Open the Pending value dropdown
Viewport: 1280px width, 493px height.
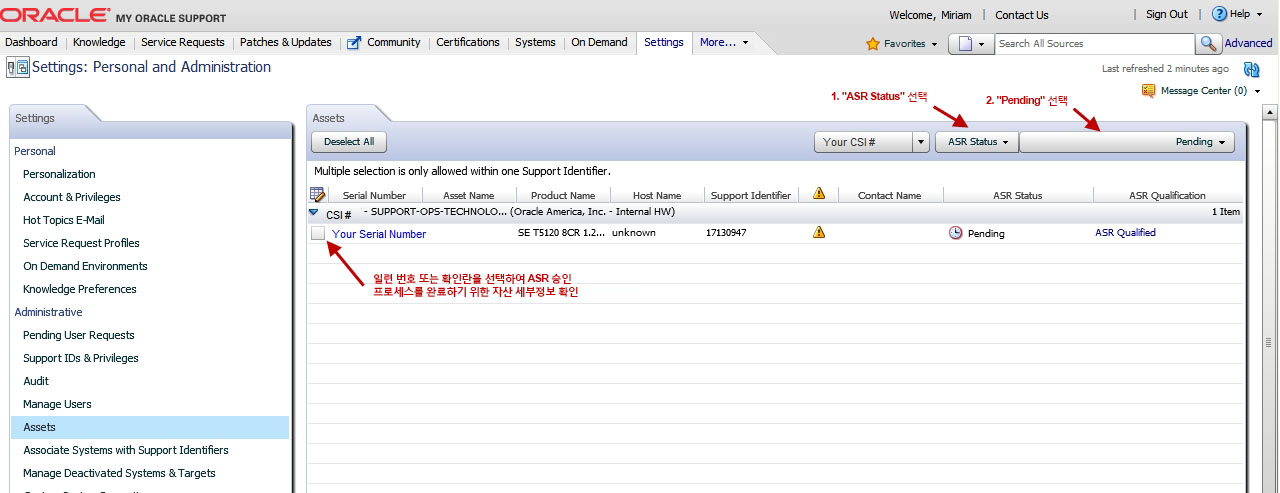(1127, 142)
